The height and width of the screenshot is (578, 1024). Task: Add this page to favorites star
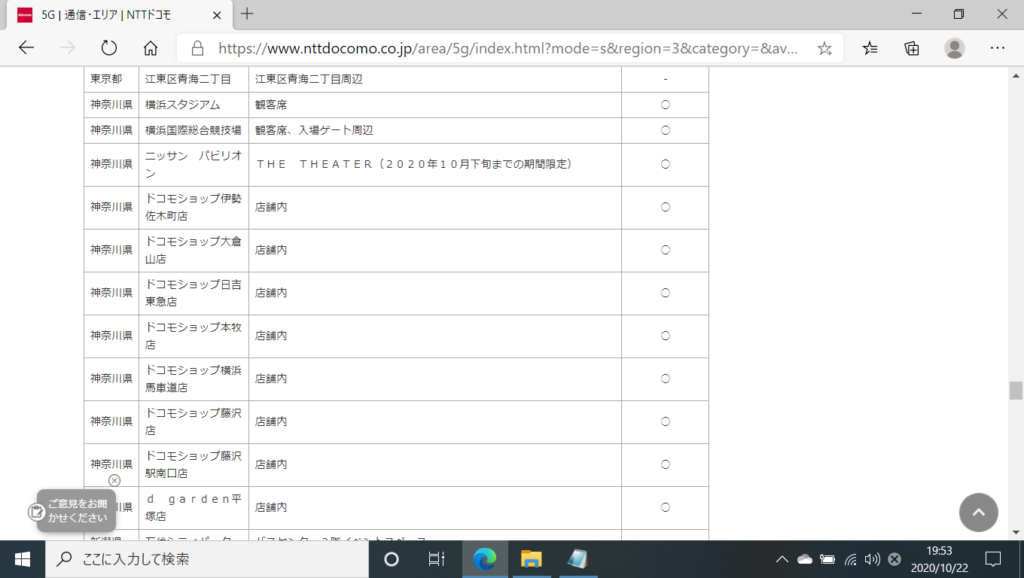coord(825,48)
